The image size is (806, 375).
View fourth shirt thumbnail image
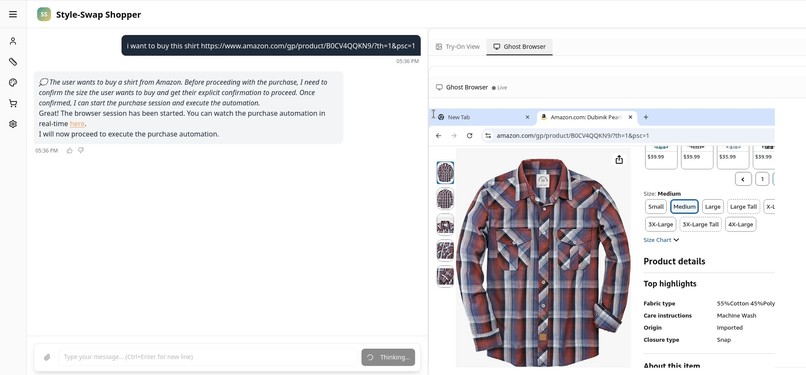(445, 251)
